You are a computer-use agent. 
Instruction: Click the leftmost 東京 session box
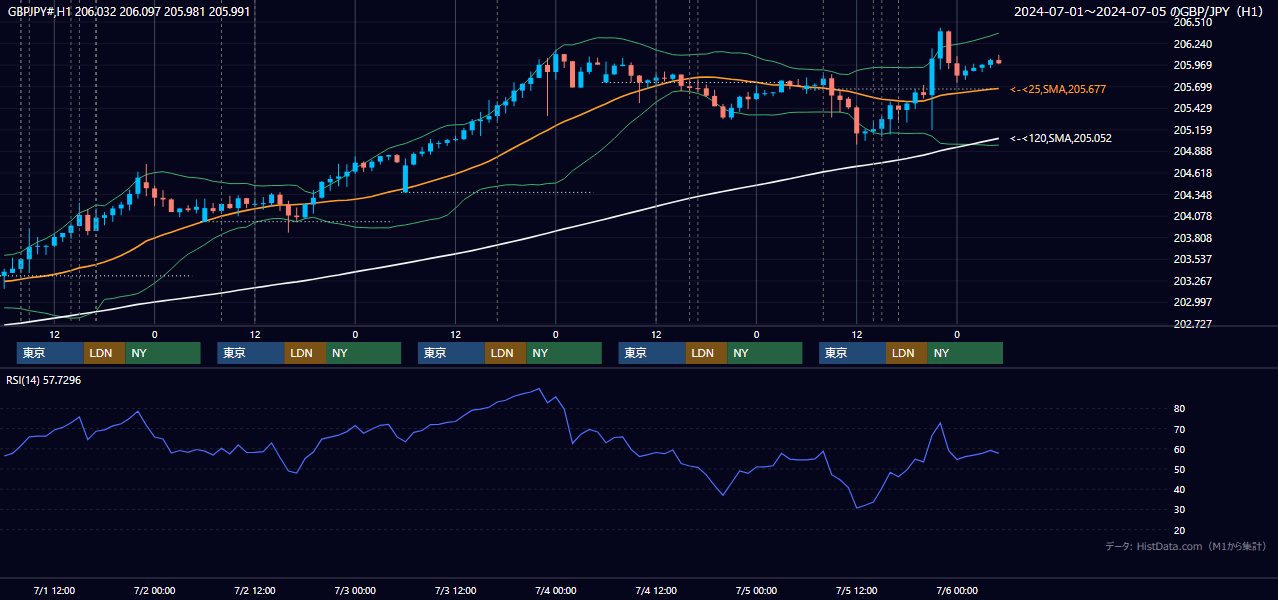[50, 353]
